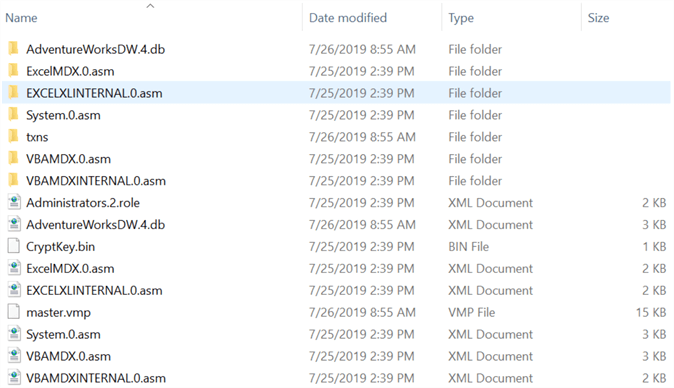674x388 pixels.
Task: Click the 15 KB size value
Action: pos(651,312)
